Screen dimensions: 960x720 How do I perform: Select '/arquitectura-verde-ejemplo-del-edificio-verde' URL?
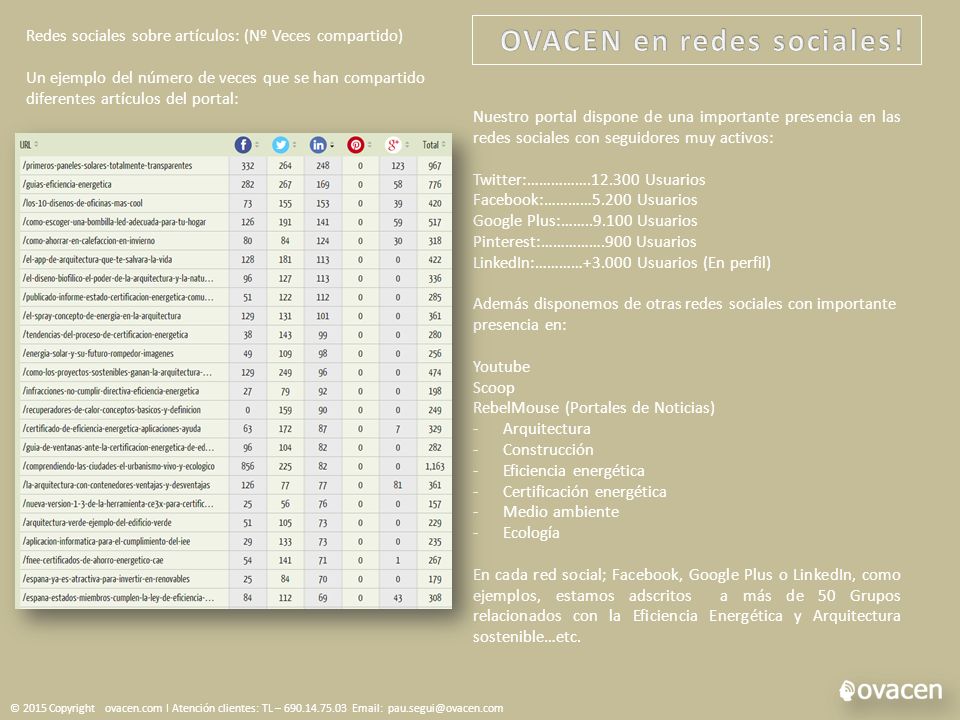coord(97,523)
